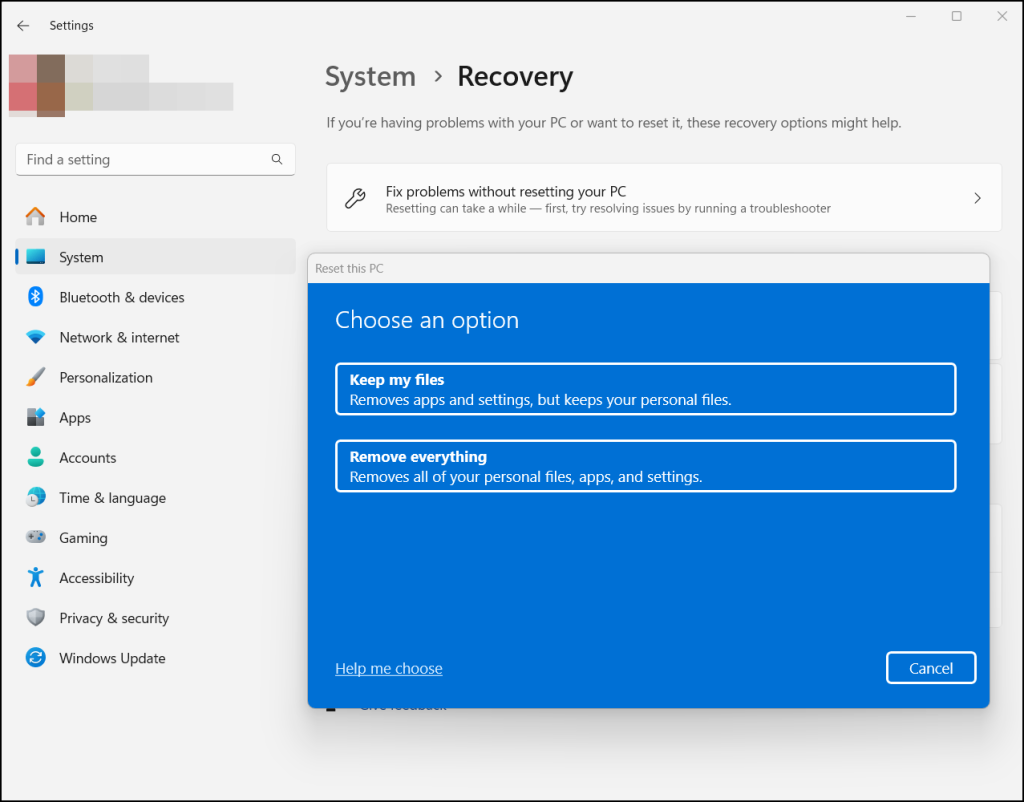Select the "Keep my files" option
The image size is (1024, 802).
(645, 389)
